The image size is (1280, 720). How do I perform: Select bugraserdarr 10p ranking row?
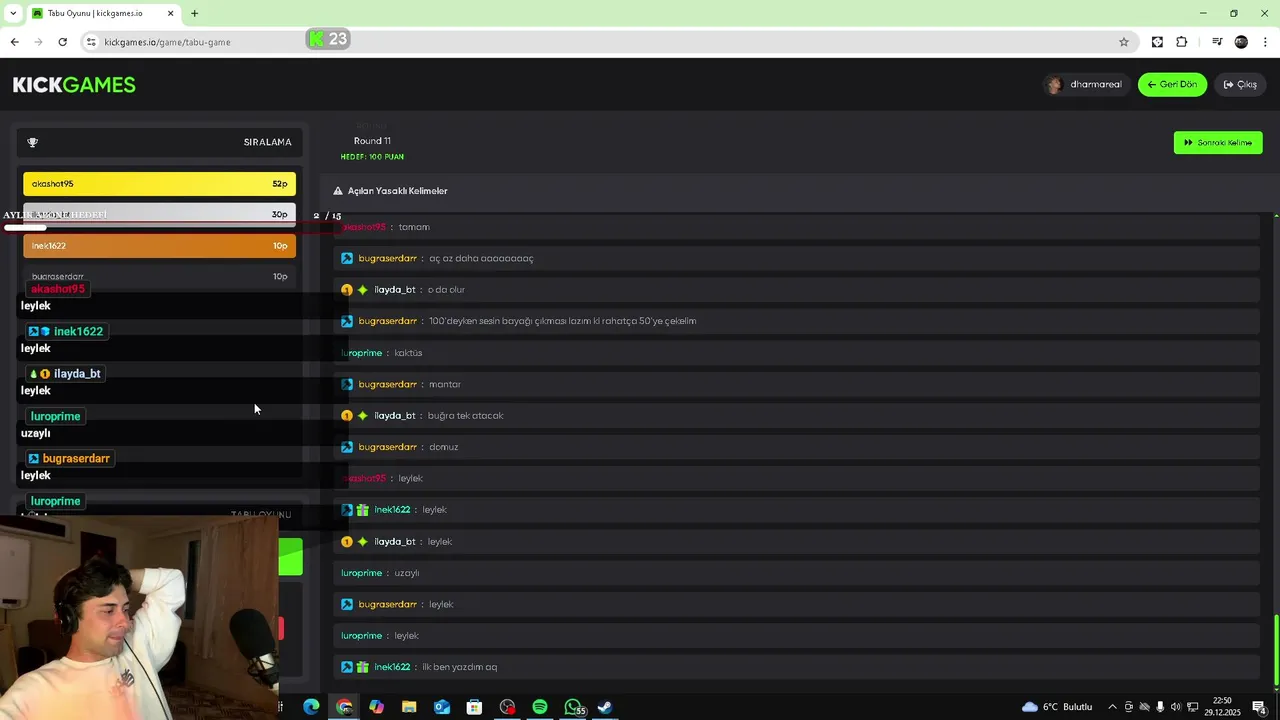pos(159,277)
